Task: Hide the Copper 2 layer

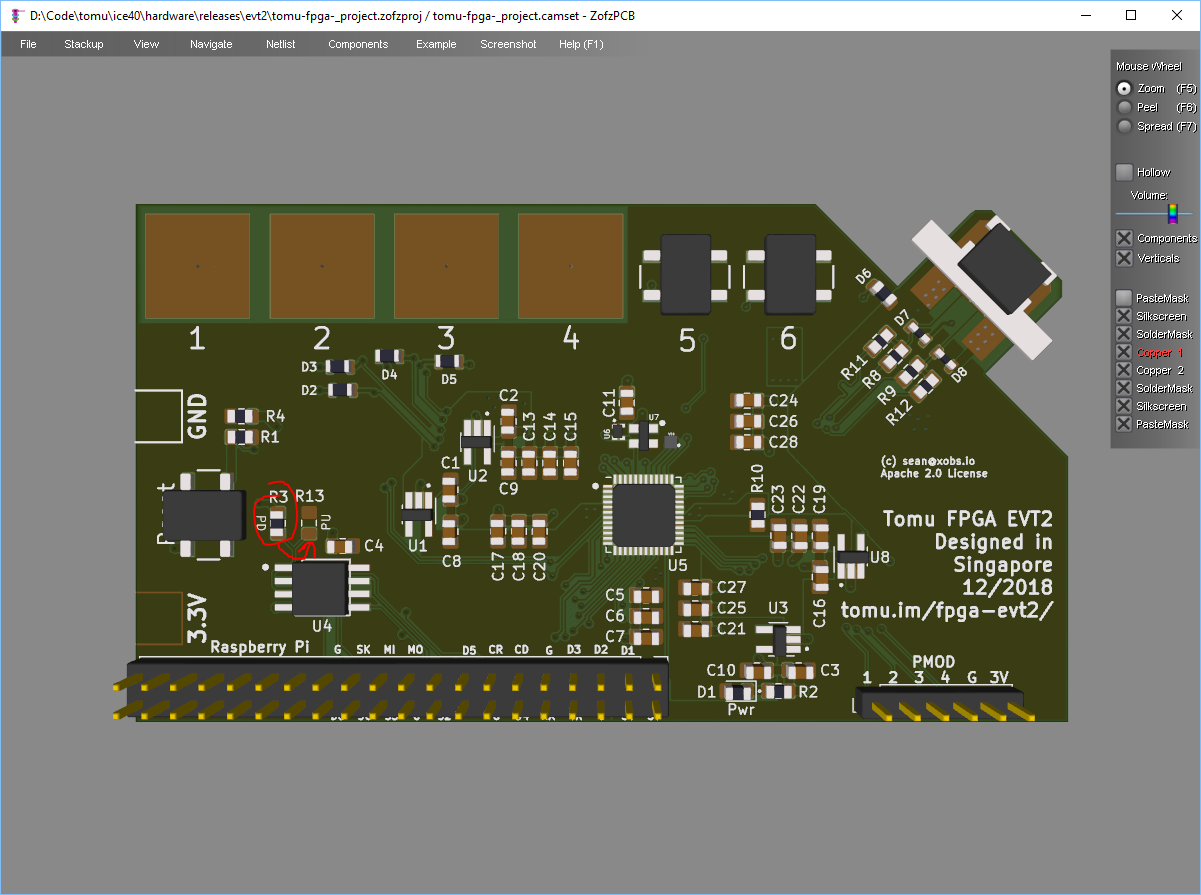Action: pyautogui.click(x=1125, y=370)
